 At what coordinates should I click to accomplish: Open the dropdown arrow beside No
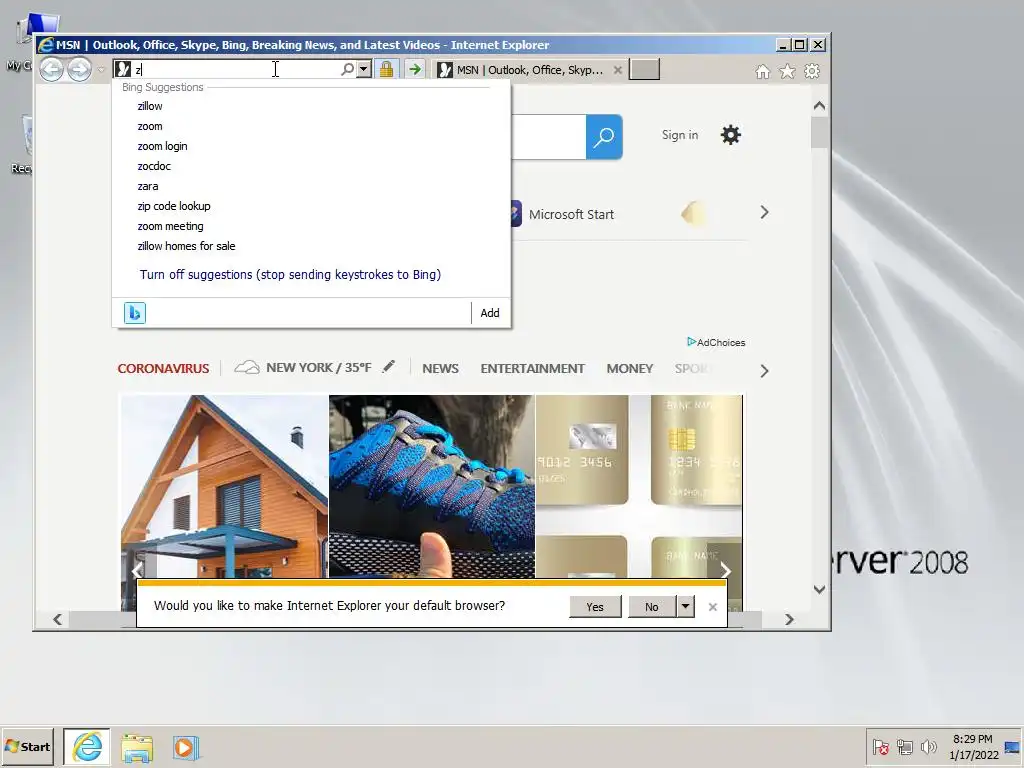click(x=685, y=607)
